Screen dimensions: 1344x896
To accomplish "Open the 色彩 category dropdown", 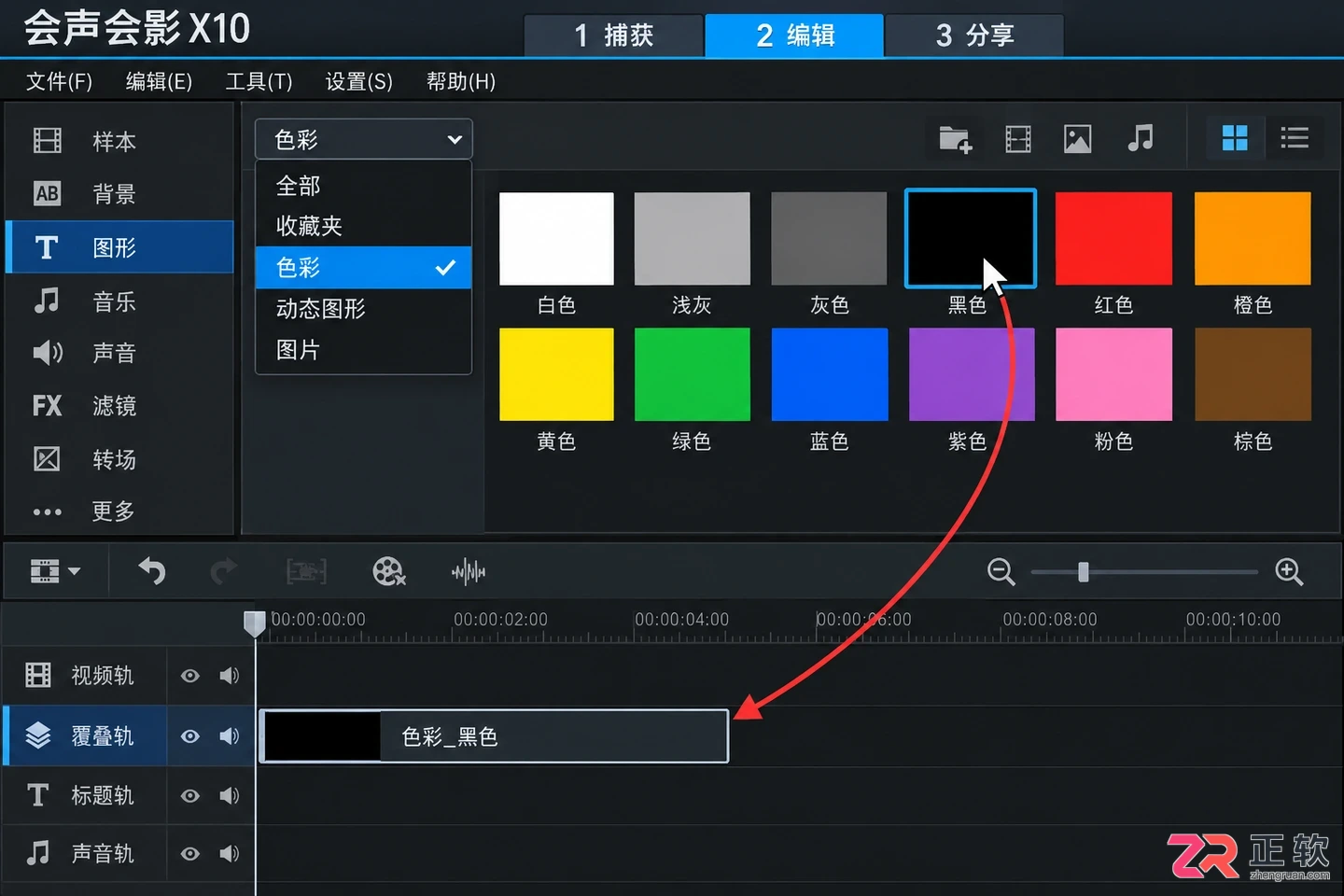I will point(364,139).
